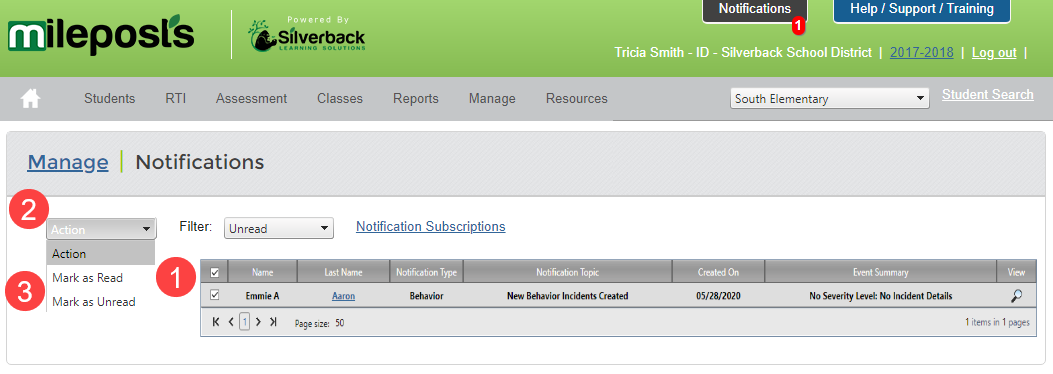The image size is (1053, 374).
Task: Open Notification Subscriptions link
Action: (x=430, y=226)
